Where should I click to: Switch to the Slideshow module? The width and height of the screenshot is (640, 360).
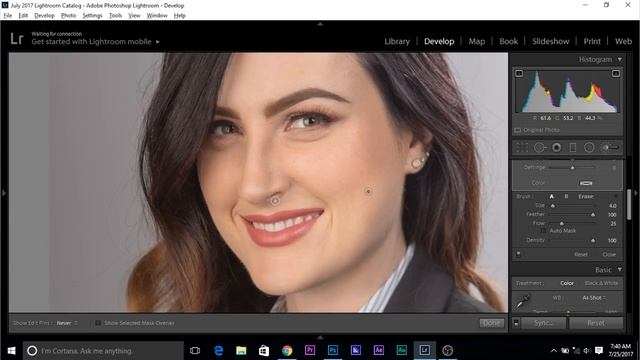(x=550, y=41)
